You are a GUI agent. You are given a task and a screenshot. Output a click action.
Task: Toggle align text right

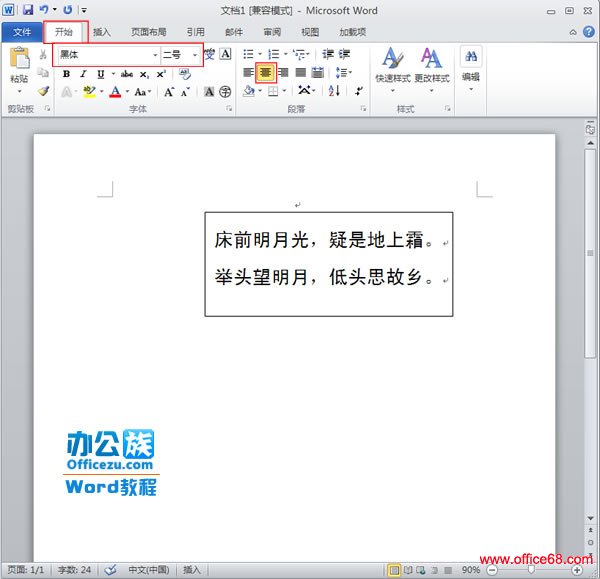(x=284, y=72)
